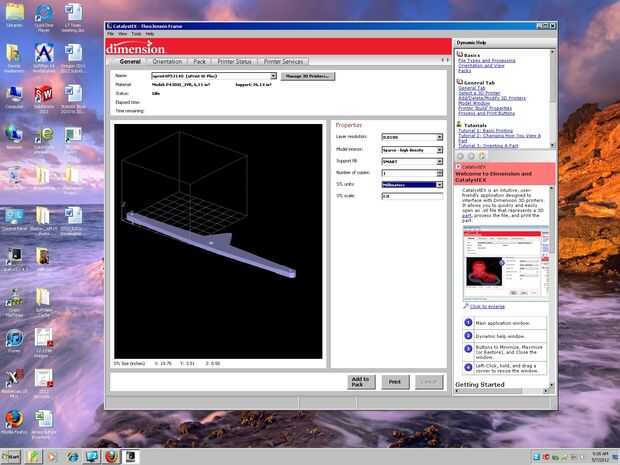This screenshot has width=620, height=465.
Task: Switch to the Printer Services tab
Action: click(x=284, y=61)
